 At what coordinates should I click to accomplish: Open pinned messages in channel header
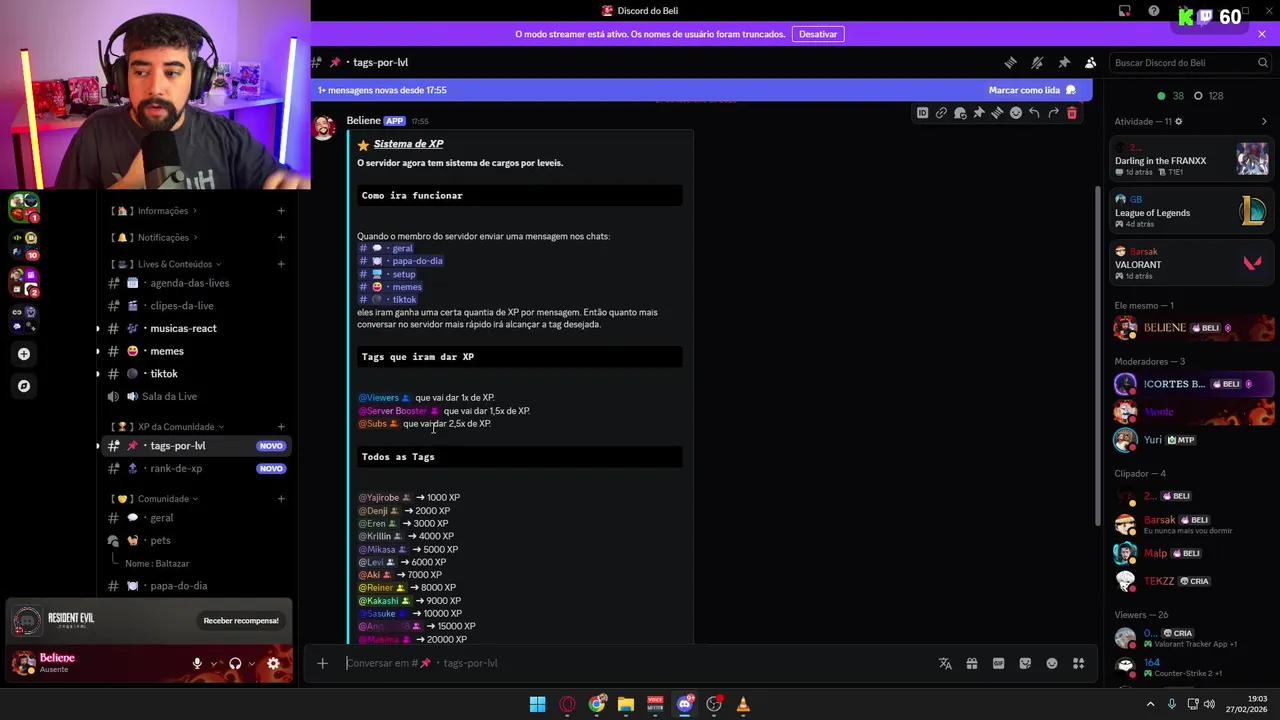pos(1064,62)
